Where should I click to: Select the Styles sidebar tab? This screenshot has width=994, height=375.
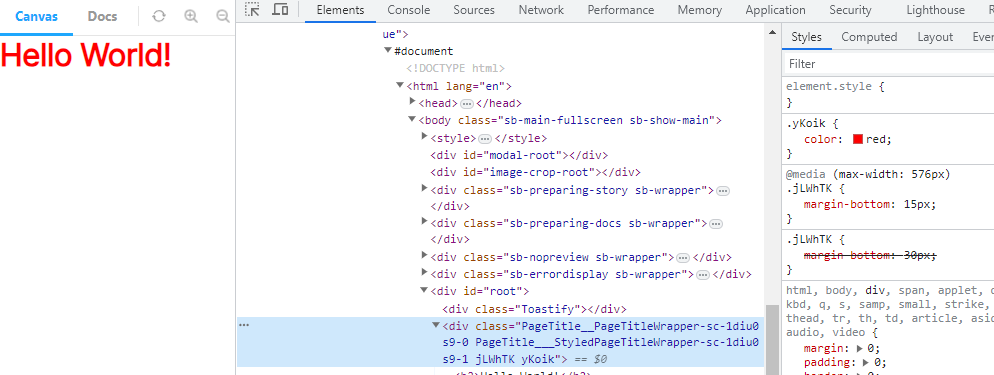coord(806,37)
